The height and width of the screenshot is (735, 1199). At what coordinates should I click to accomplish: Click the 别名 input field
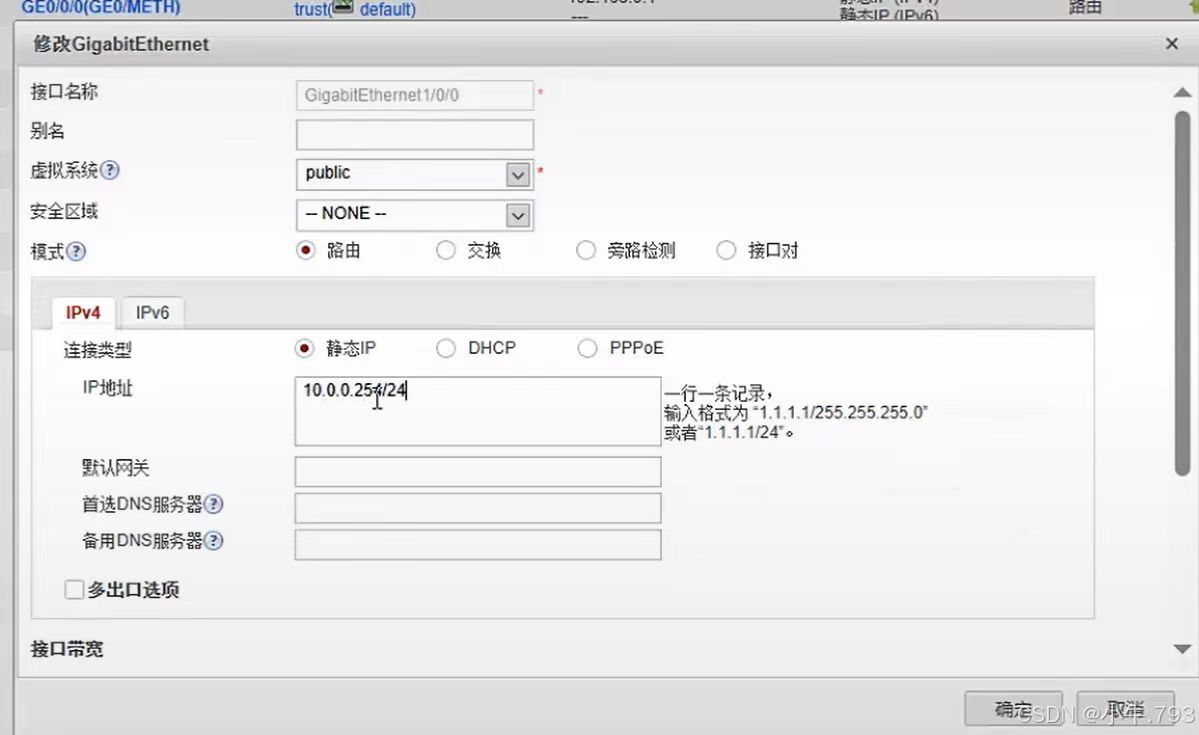pyautogui.click(x=414, y=135)
